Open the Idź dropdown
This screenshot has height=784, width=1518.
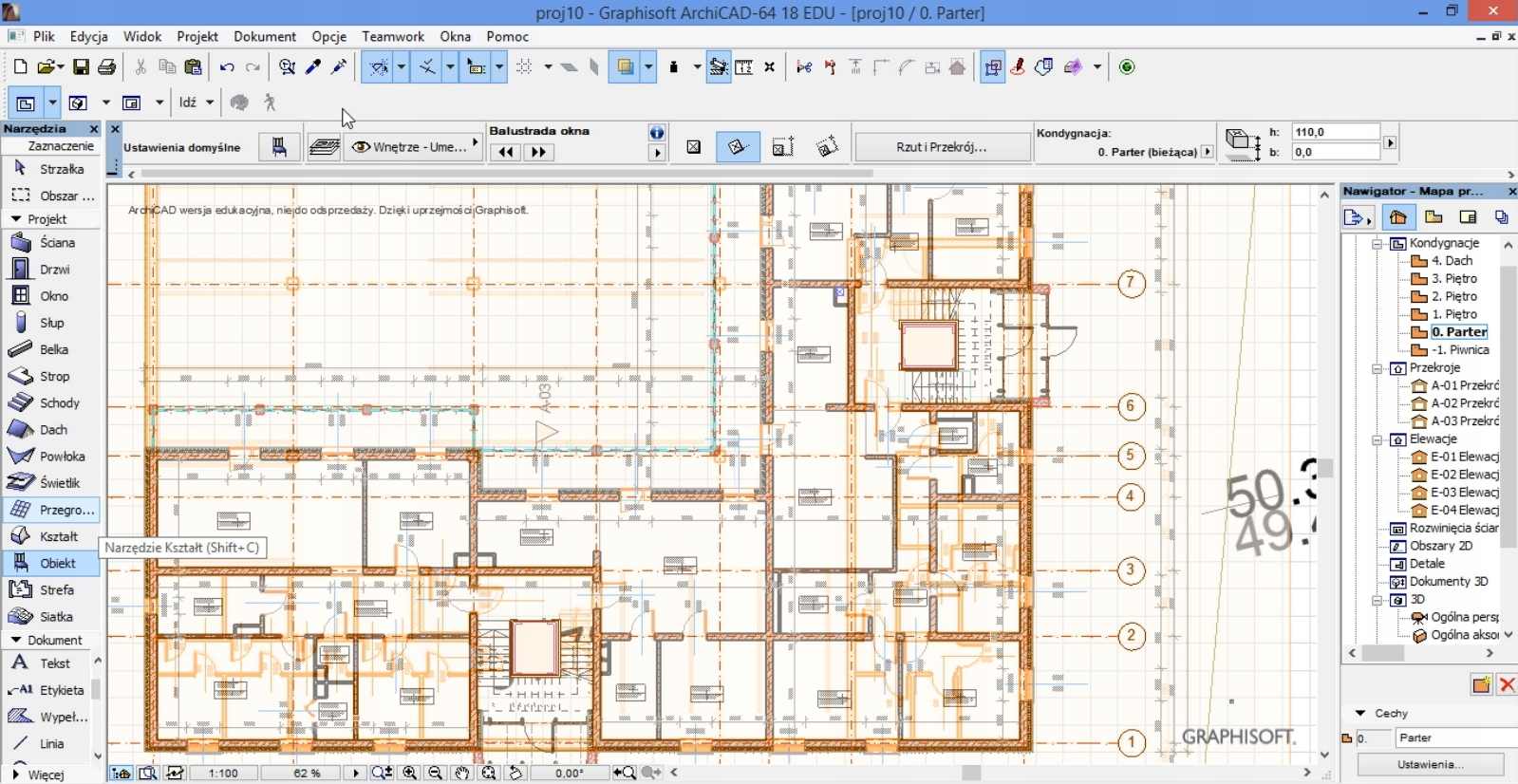197,103
